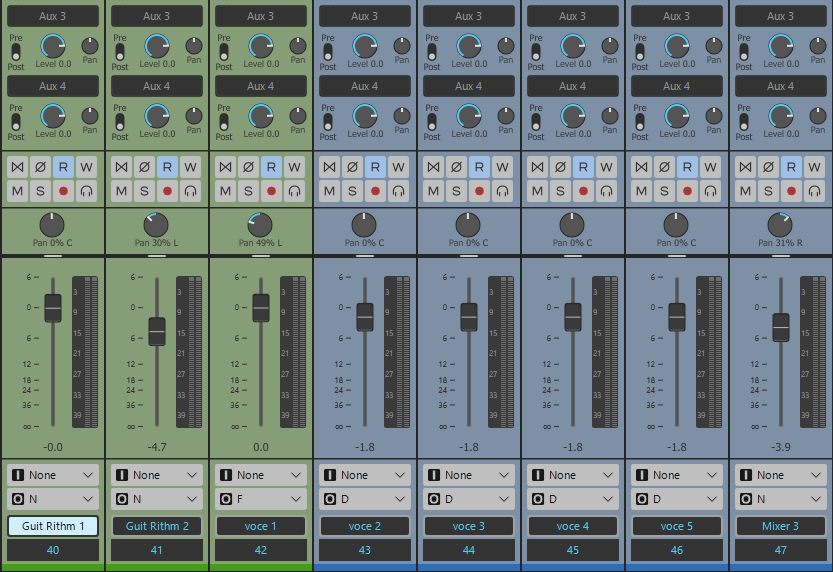Turn on input monitoring for Mixer 3
This screenshot has height=572, width=833.
tap(815, 190)
